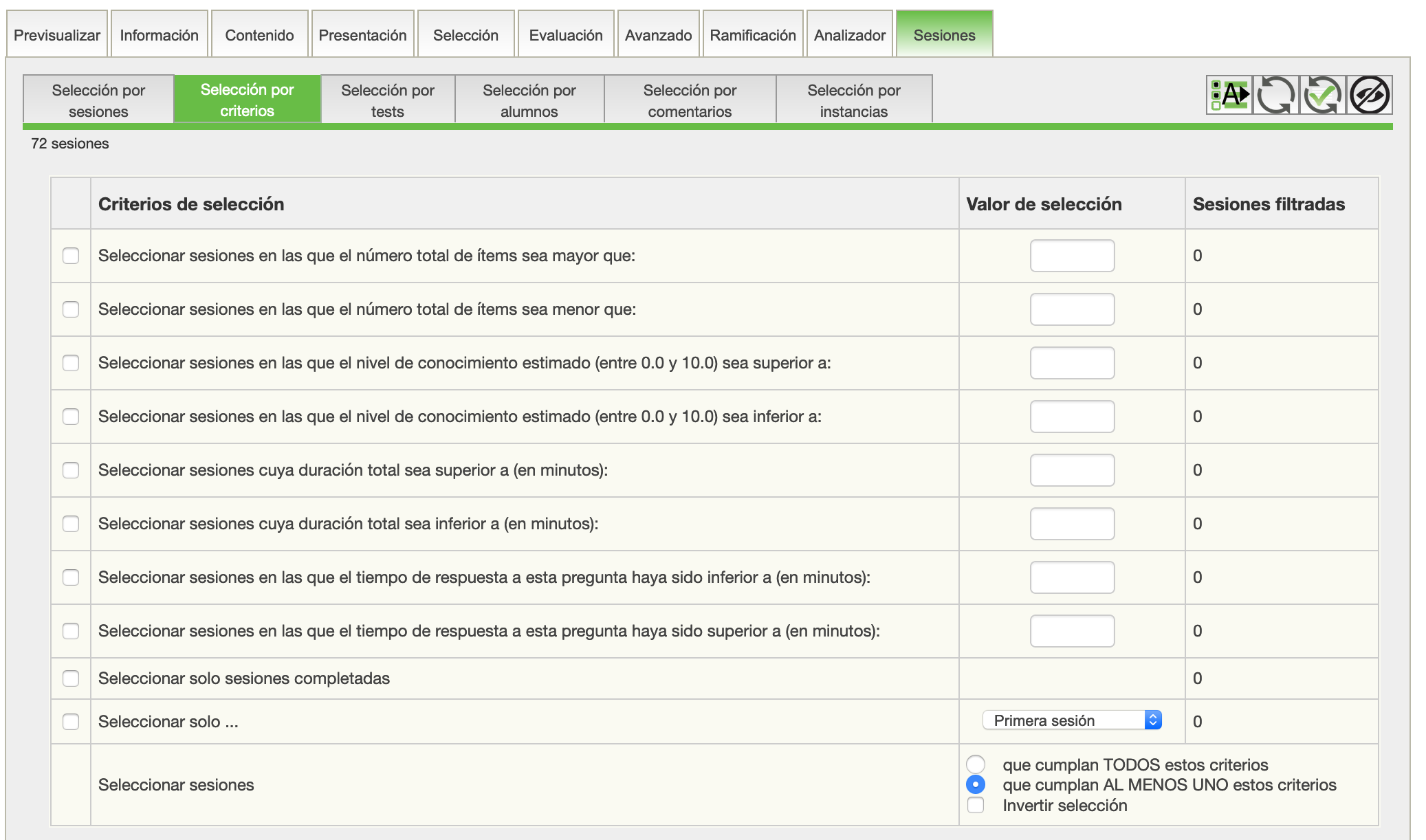The width and height of the screenshot is (1426, 840).
Task: Enable the 'solo sesiones completadas' checkbox
Action: click(71, 678)
